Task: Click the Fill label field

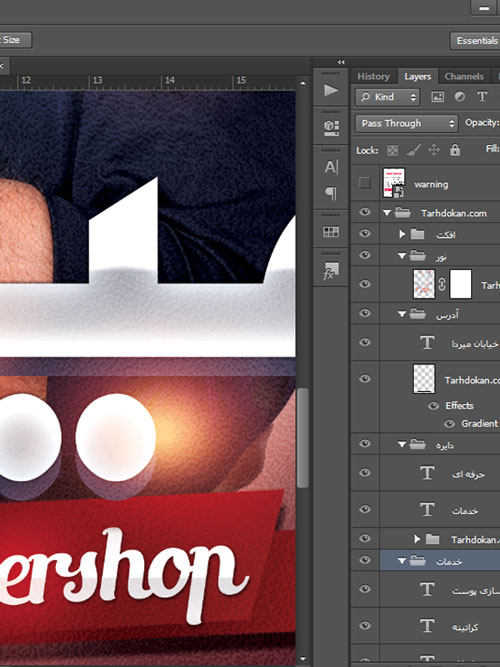Action: pyautogui.click(x=492, y=148)
